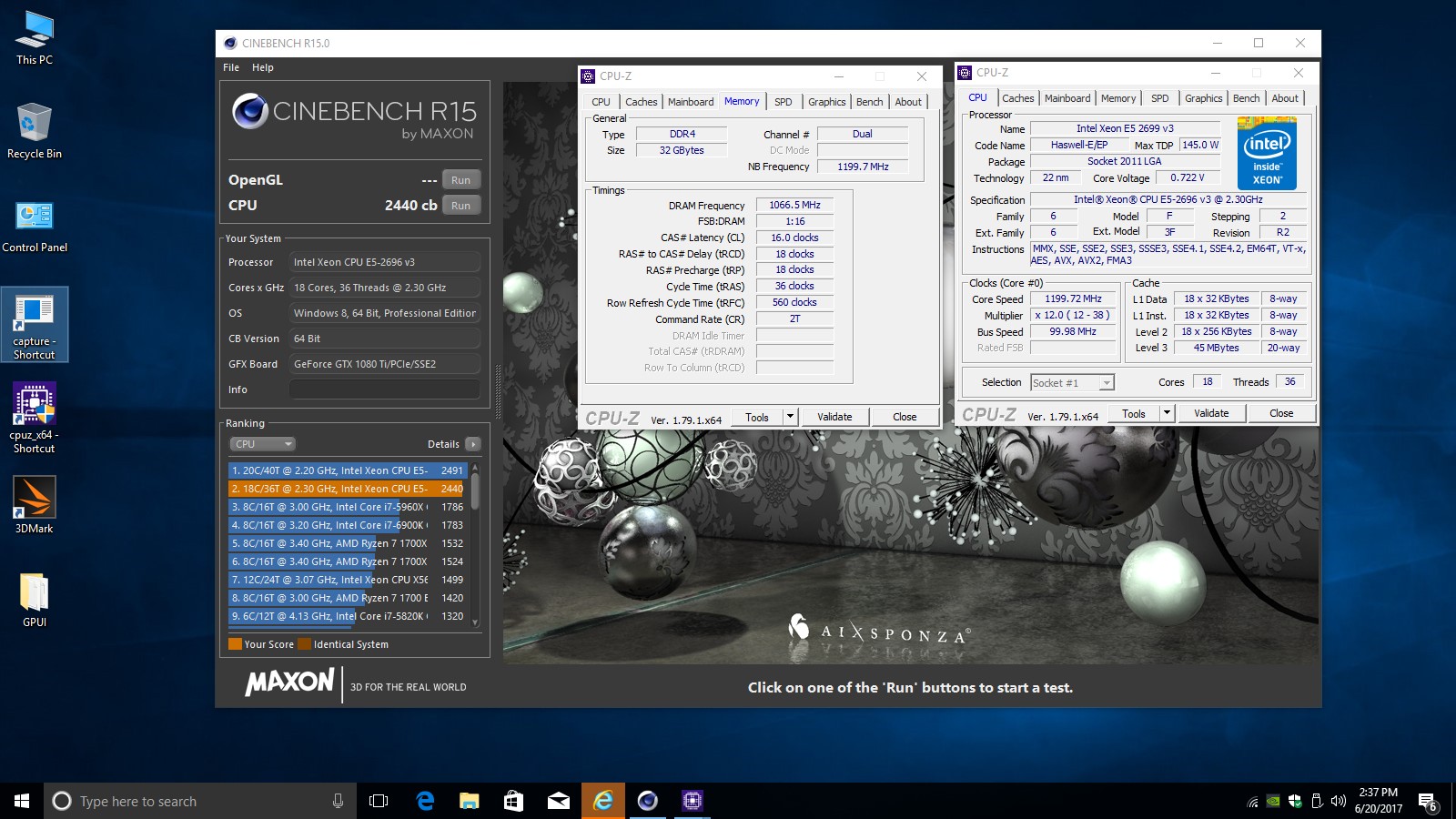Select ranking row 7 12C/24T Xeon X56
The image size is (1456, 819).
tap(348, 580)
